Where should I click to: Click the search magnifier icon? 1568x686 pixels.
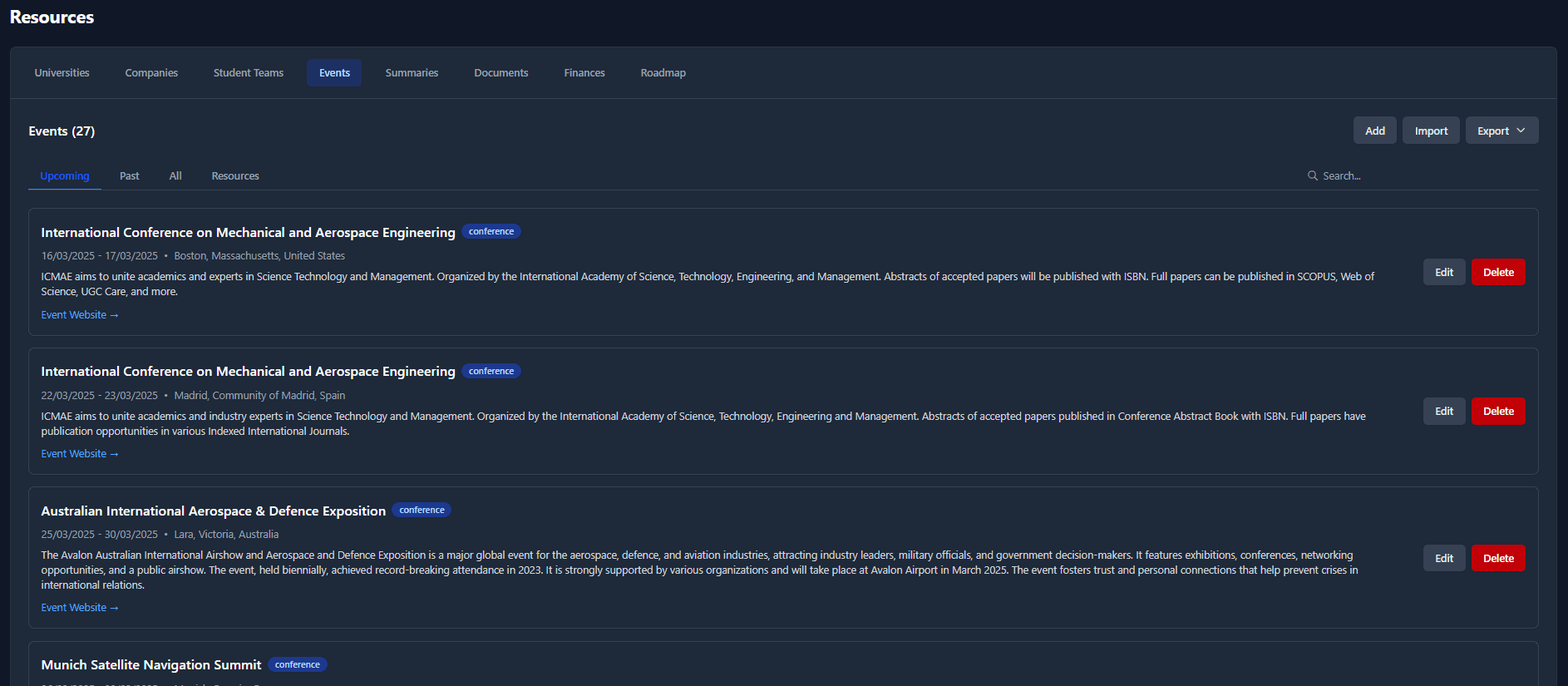tap(1312, 175)
